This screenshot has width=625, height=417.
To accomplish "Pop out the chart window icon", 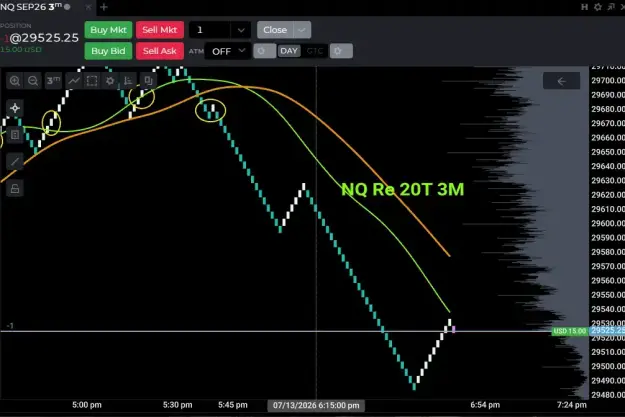I will click(611, 7).
